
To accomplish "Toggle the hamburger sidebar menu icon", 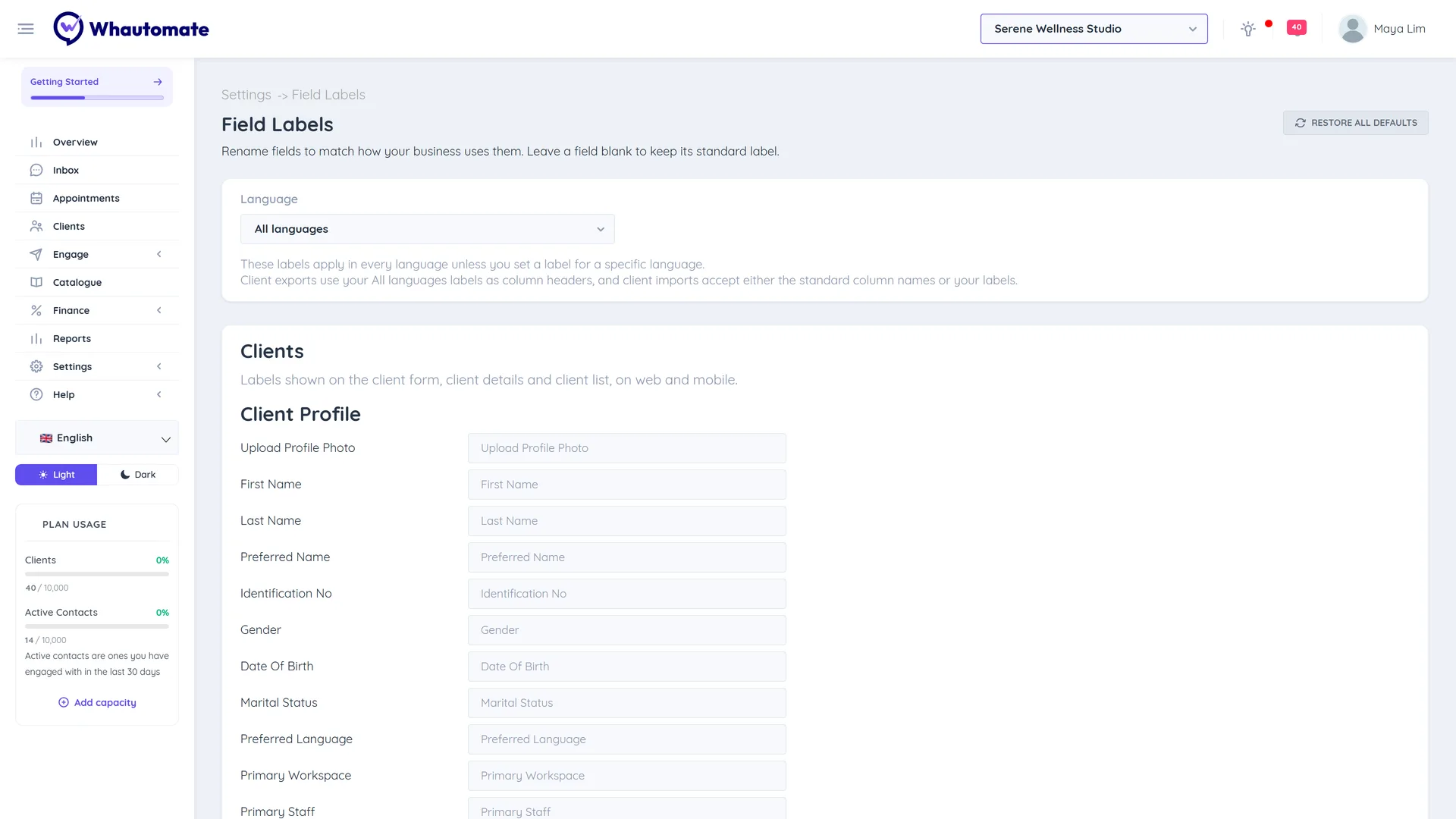I will pyautogui.click(x=26, y=29).
